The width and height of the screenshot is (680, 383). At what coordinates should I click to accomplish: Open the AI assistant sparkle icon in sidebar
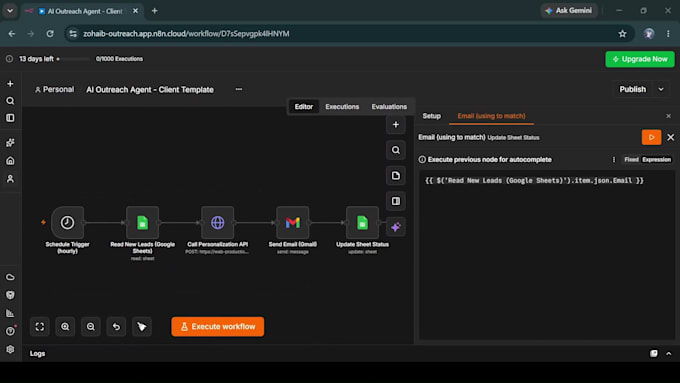pos(10,143)
